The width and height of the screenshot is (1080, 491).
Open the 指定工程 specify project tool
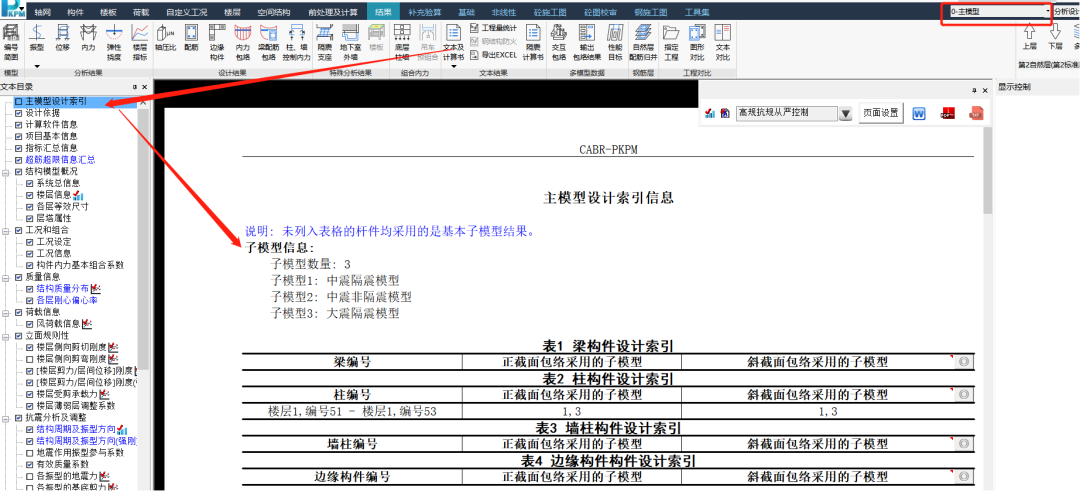coord(672,42)
